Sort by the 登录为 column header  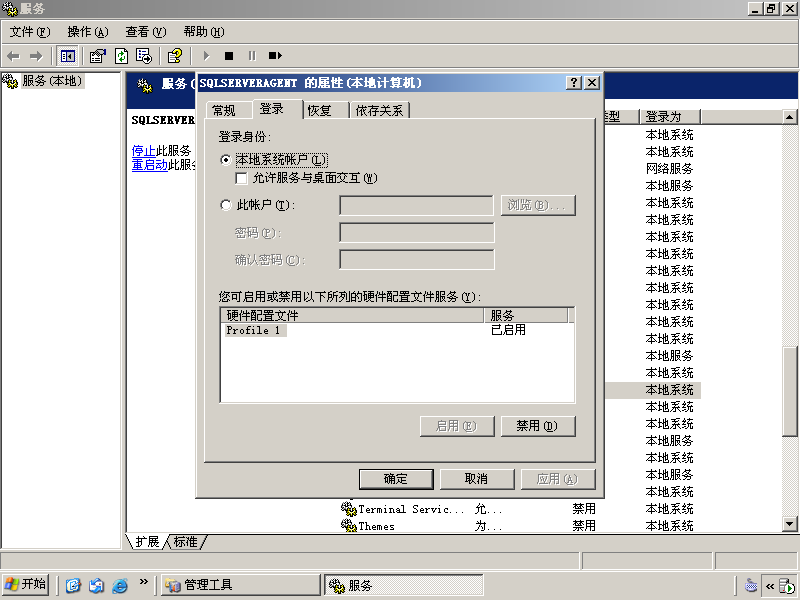(x=669, y=116)
